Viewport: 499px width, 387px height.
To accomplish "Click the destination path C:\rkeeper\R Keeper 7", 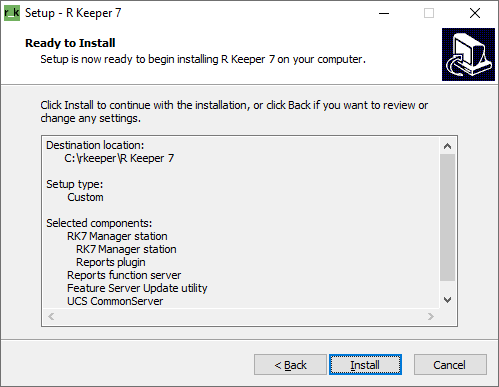I will tap(119, 158).
